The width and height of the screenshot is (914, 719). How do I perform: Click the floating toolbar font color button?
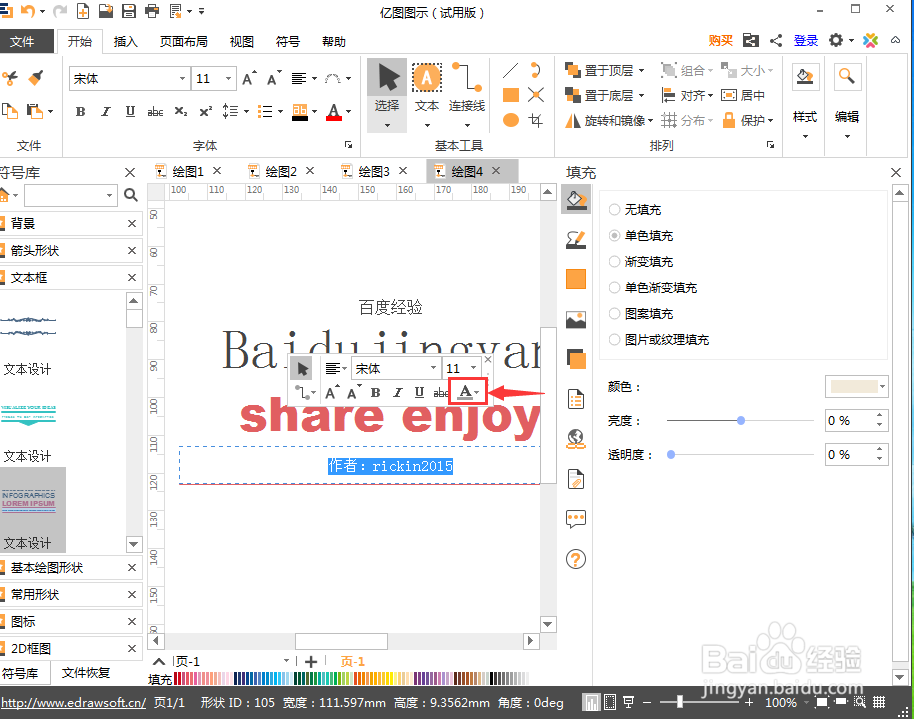point(468,392)
